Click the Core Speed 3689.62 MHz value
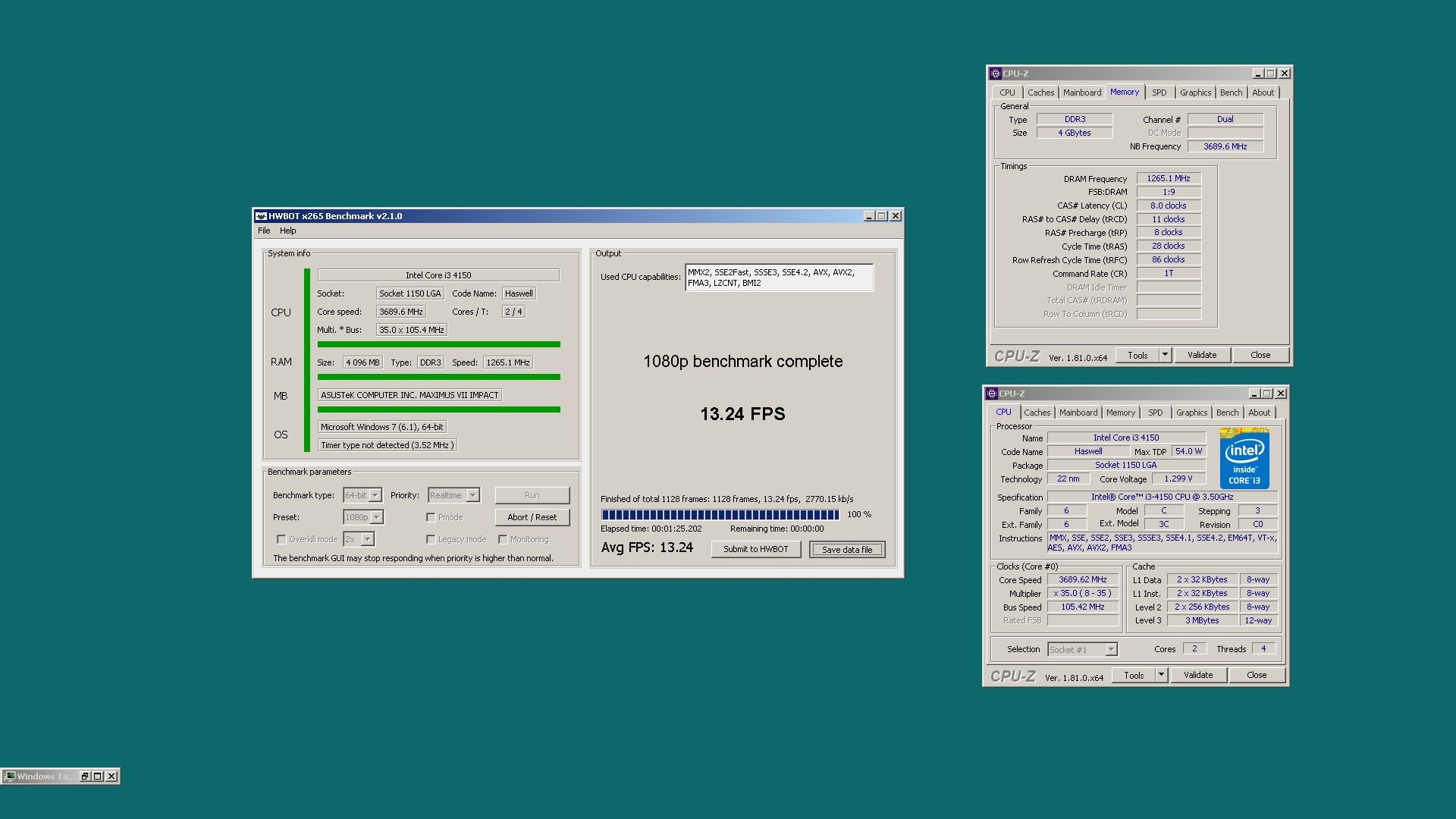 click(x=1083, y=579)
